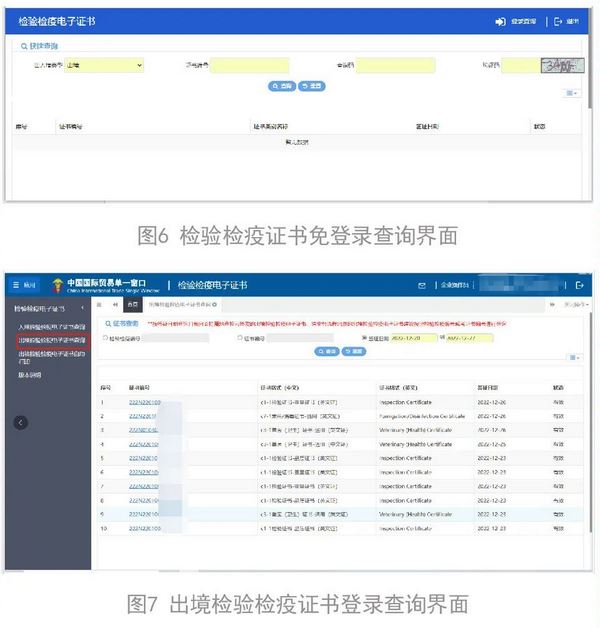
Task: Click login icon in top window header
Action: tap(500, 22)
